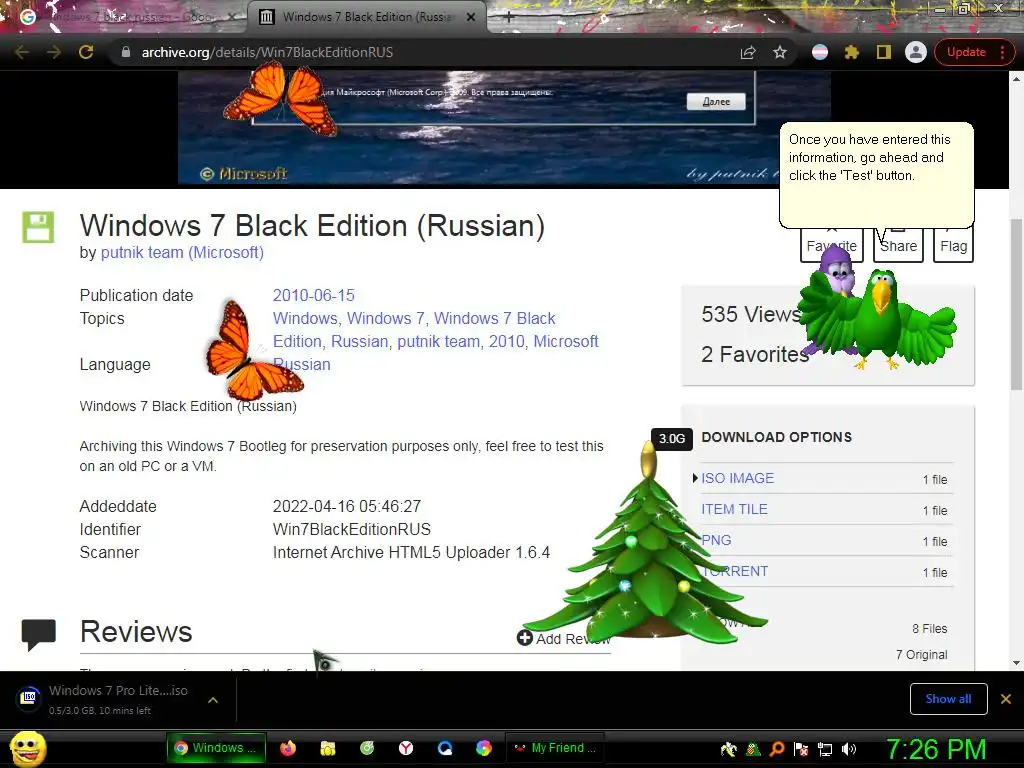Close the downloads bar
This screenshot has height=768, width=1024.
(1006, 699)
